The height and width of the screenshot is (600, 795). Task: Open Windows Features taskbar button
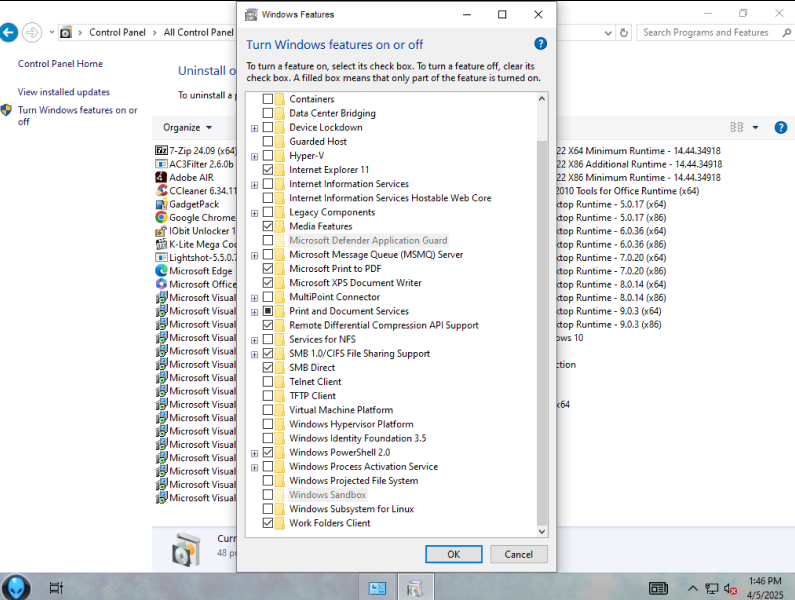[415, 587]
